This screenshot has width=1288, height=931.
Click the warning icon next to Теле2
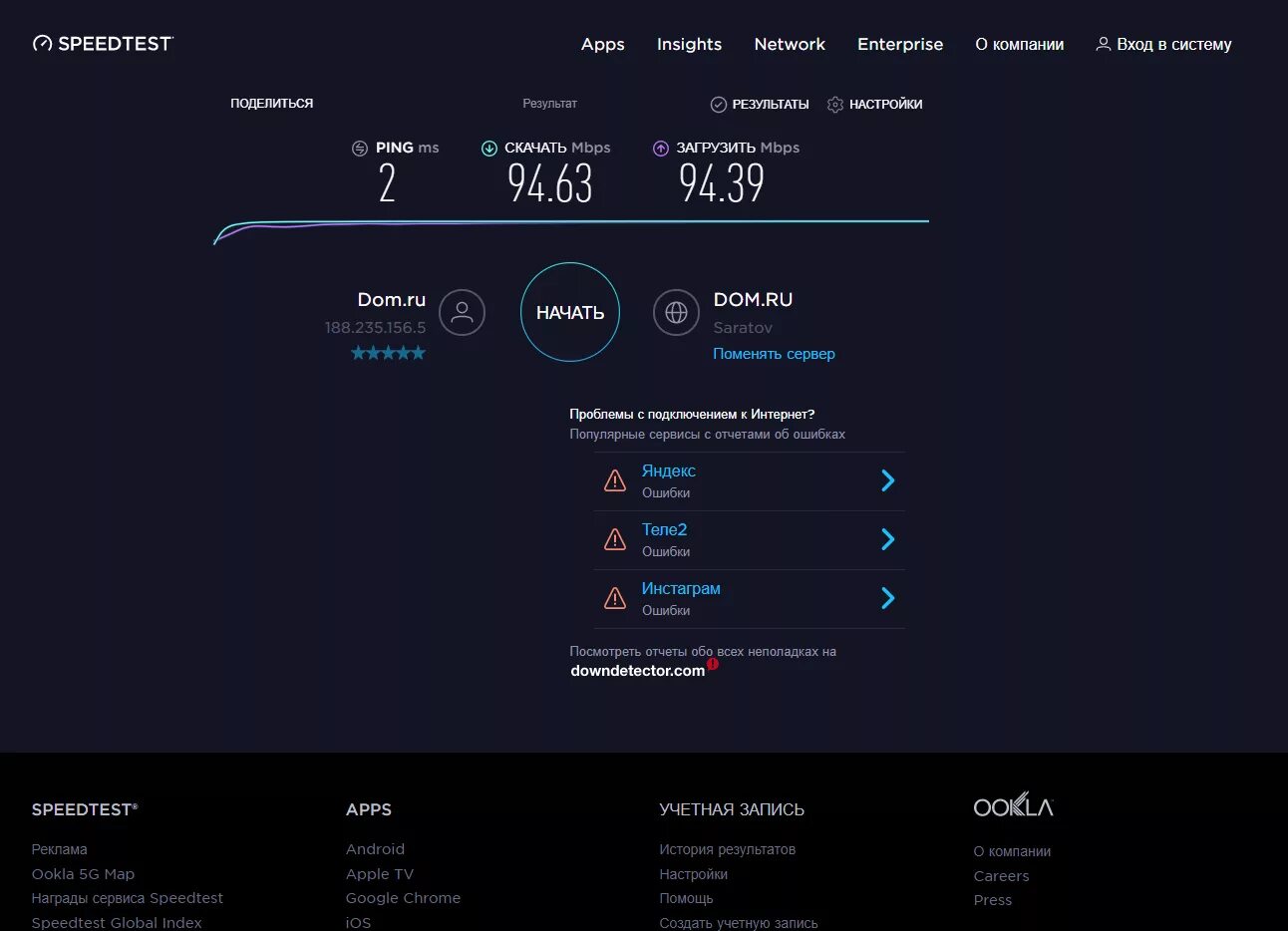[x=615, y=540]
